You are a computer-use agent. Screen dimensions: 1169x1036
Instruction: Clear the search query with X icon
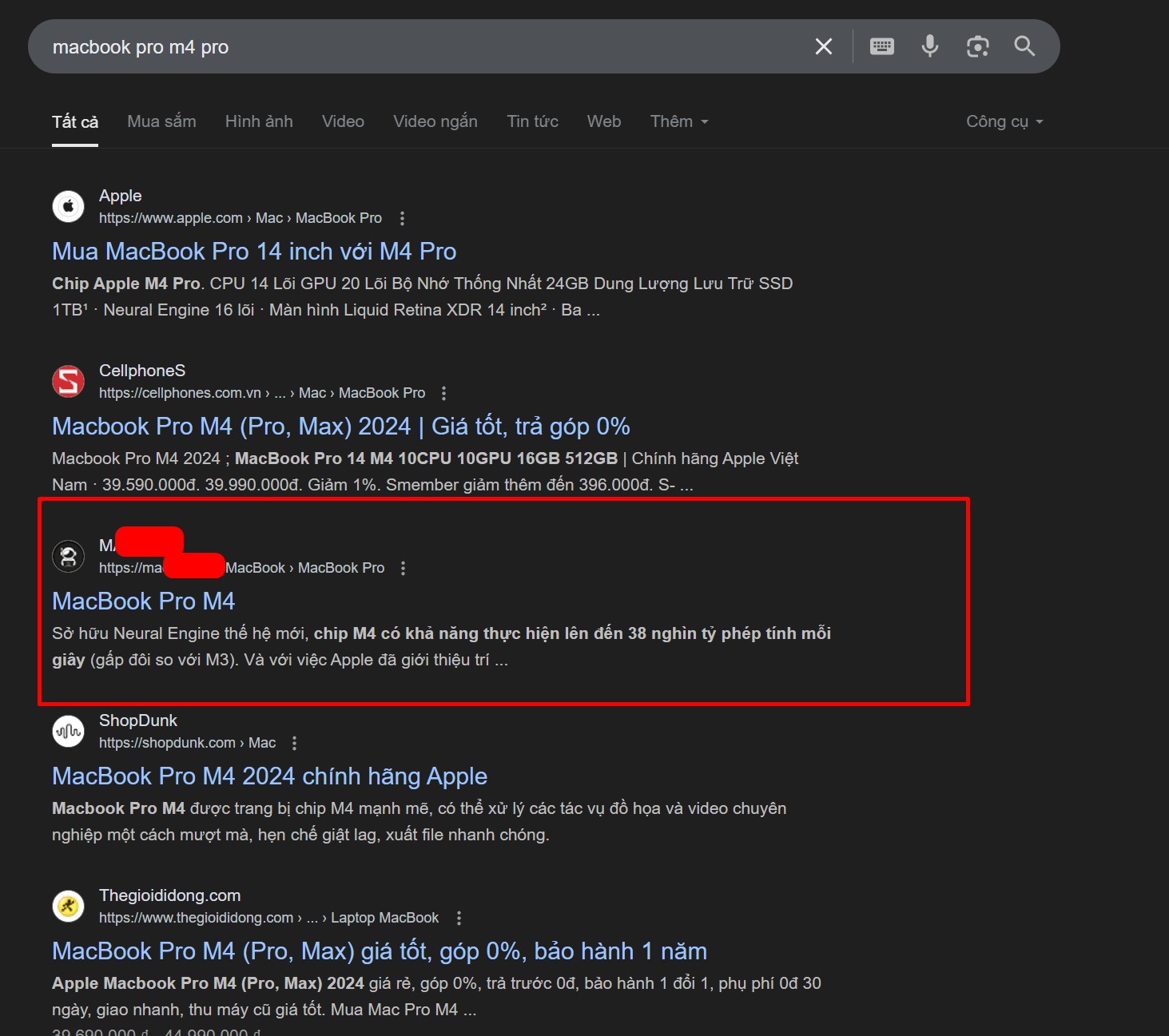(x=824, y=46)
